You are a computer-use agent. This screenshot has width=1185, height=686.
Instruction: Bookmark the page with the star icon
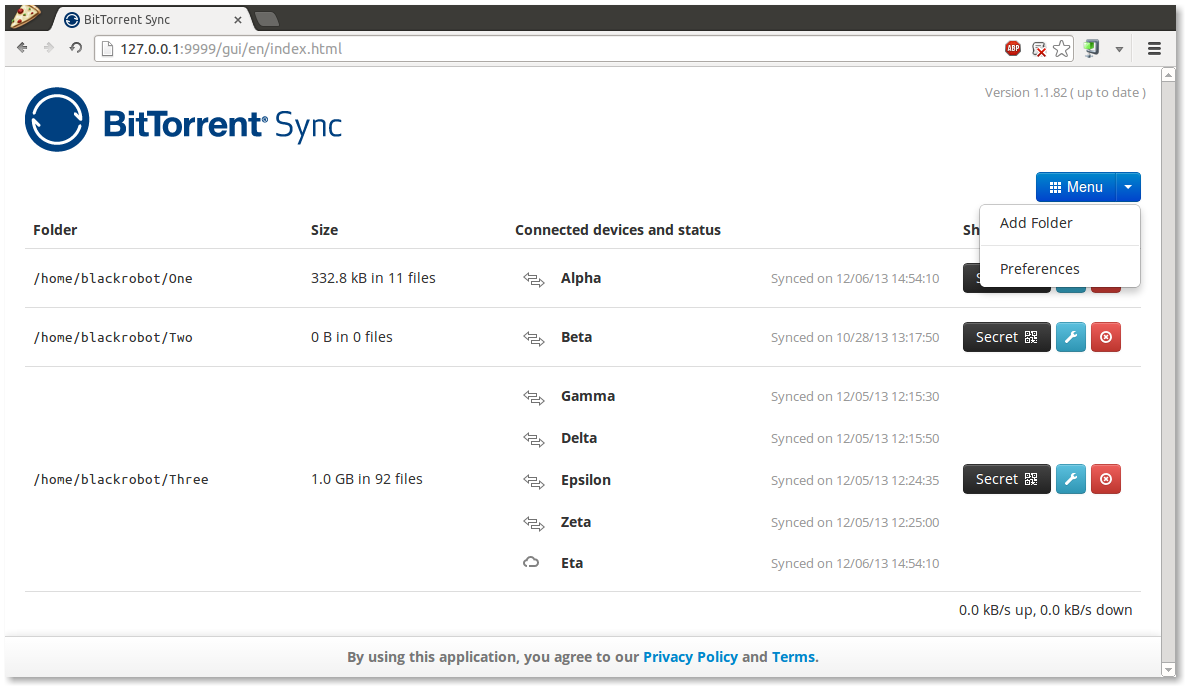1062,48
